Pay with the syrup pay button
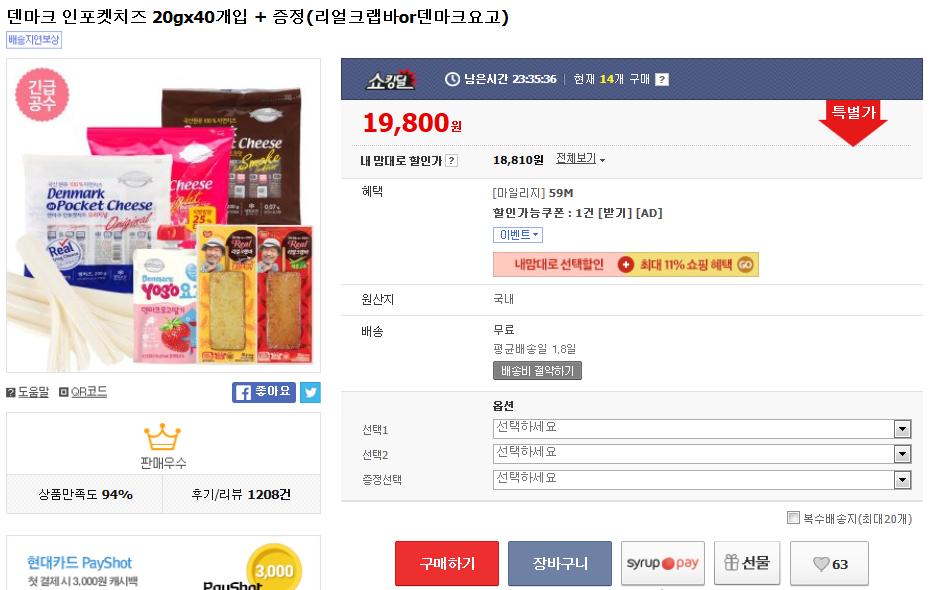937x590 pixels. (663, 563)
